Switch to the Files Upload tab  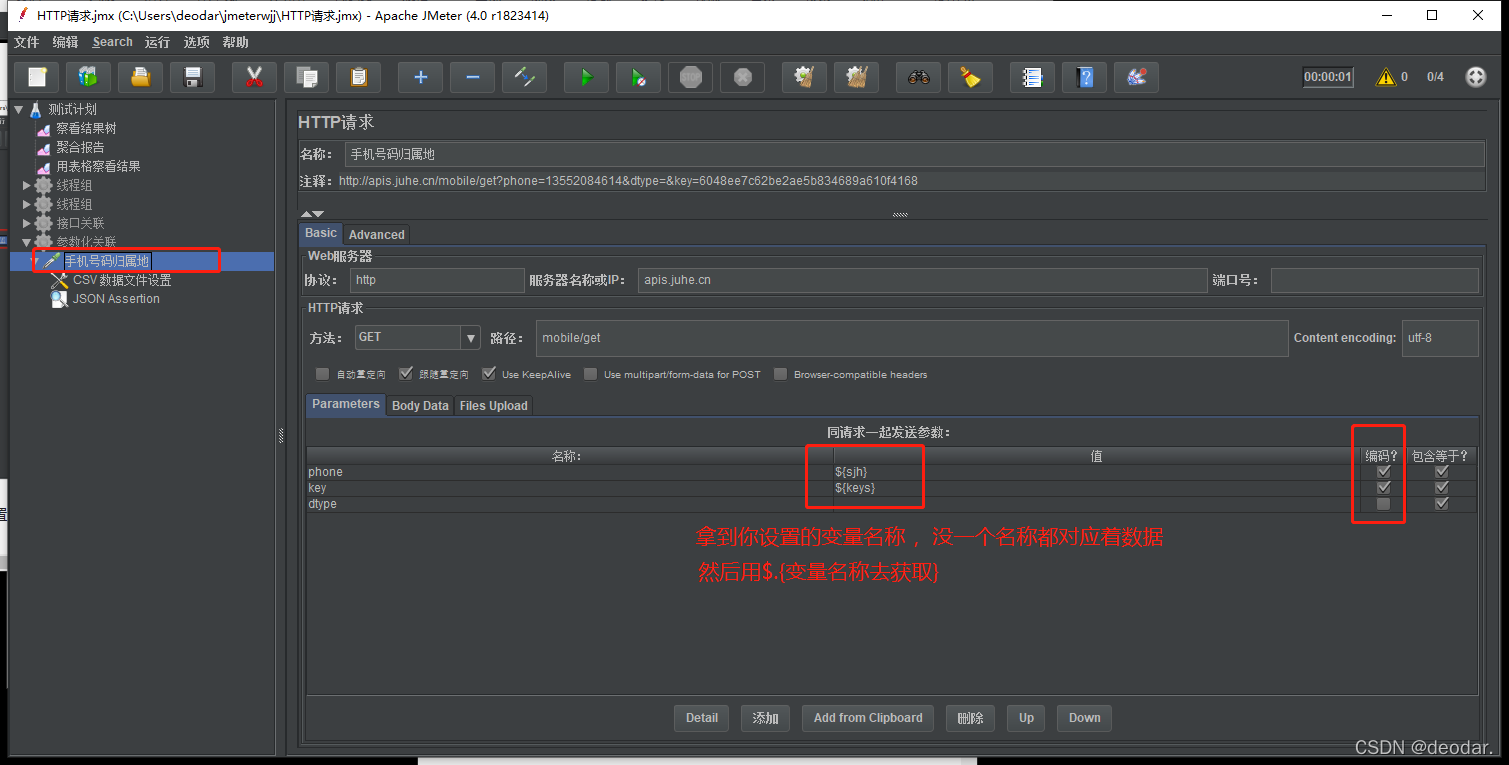pyautogui.click(x=493, y=405)
